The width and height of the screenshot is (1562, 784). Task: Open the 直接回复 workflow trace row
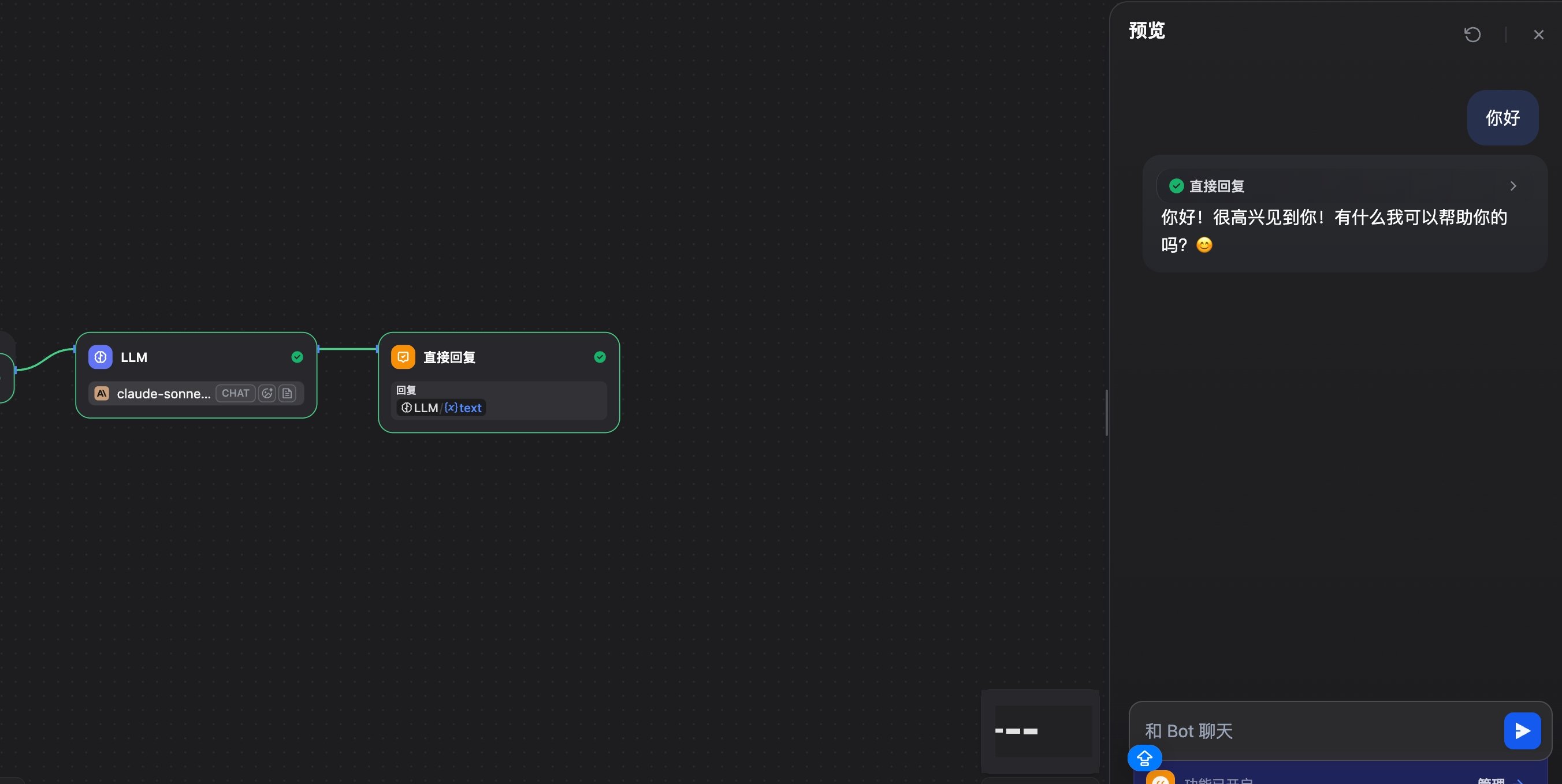1344,186
